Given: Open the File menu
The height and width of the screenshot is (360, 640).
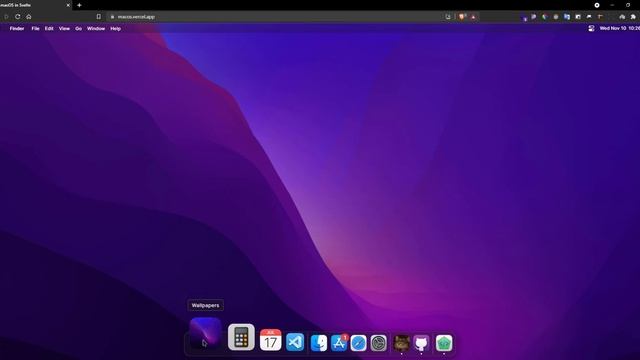Looking at the screenshot, I should tap(36, 29).
